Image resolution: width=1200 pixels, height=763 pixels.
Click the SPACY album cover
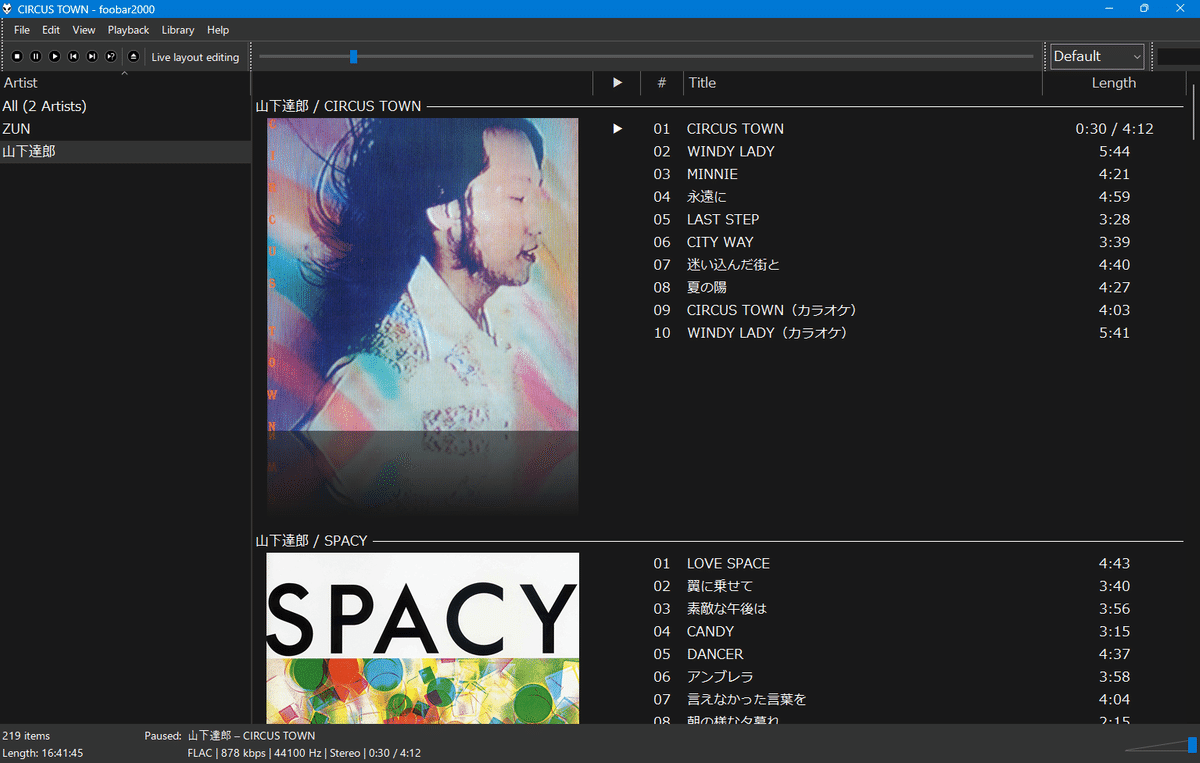pos(423,638)
